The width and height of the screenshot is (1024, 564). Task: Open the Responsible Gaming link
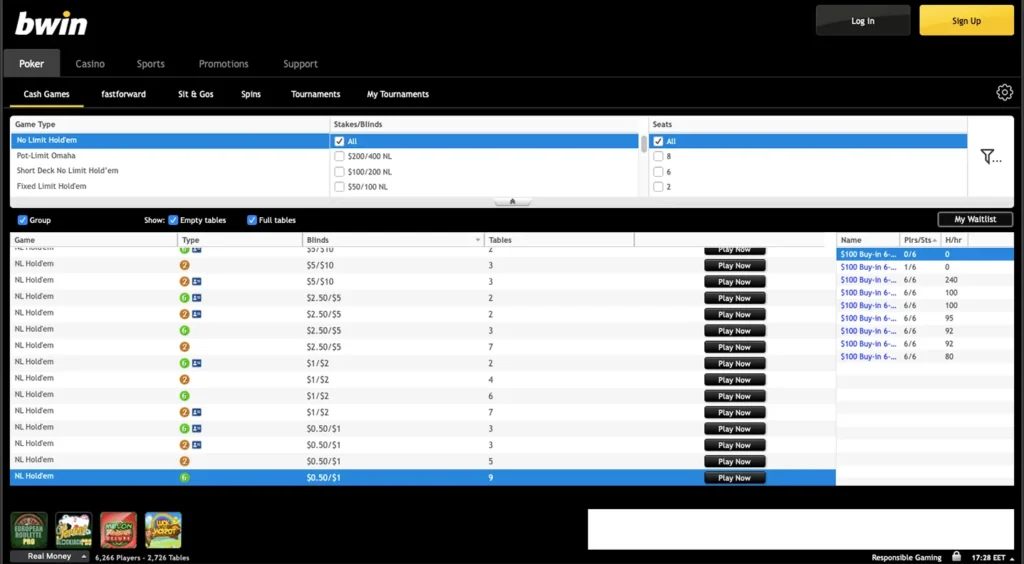point(906,557)
